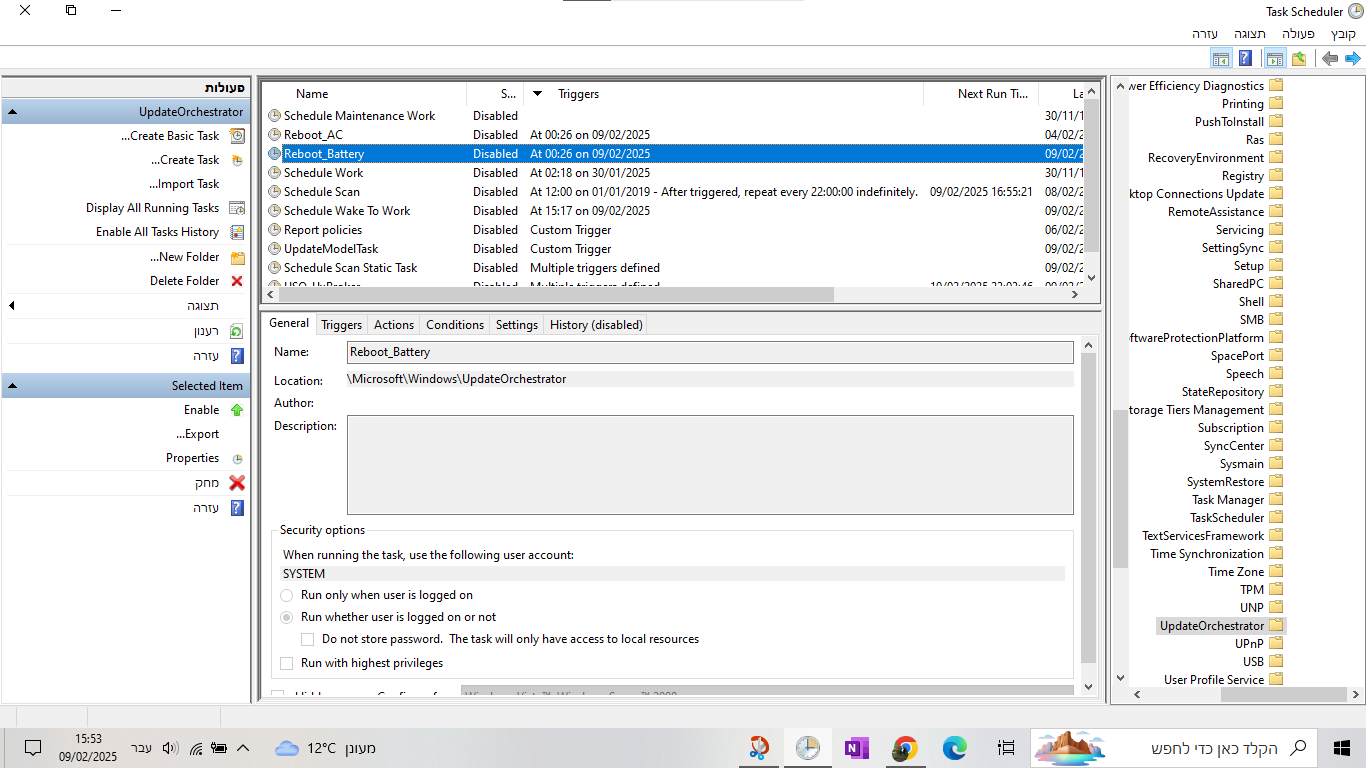Switch to the Settings tab

(517, 325)
